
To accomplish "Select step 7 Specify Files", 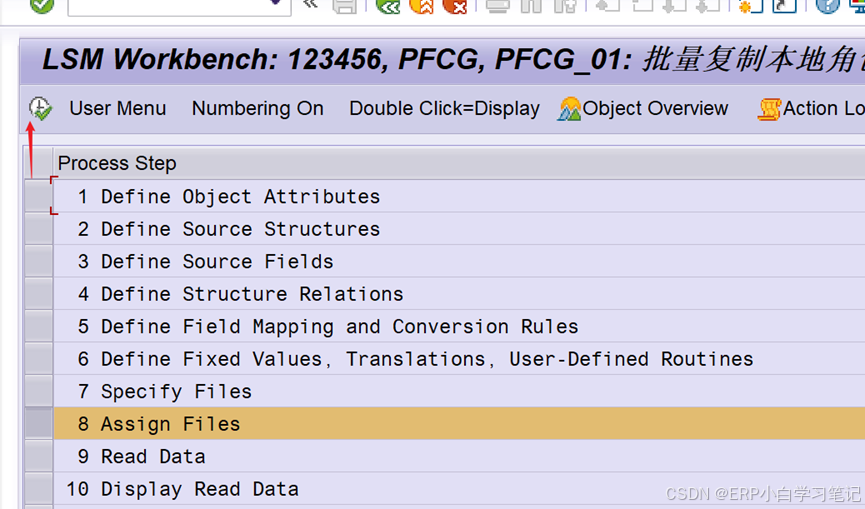I will coord(459,392).
